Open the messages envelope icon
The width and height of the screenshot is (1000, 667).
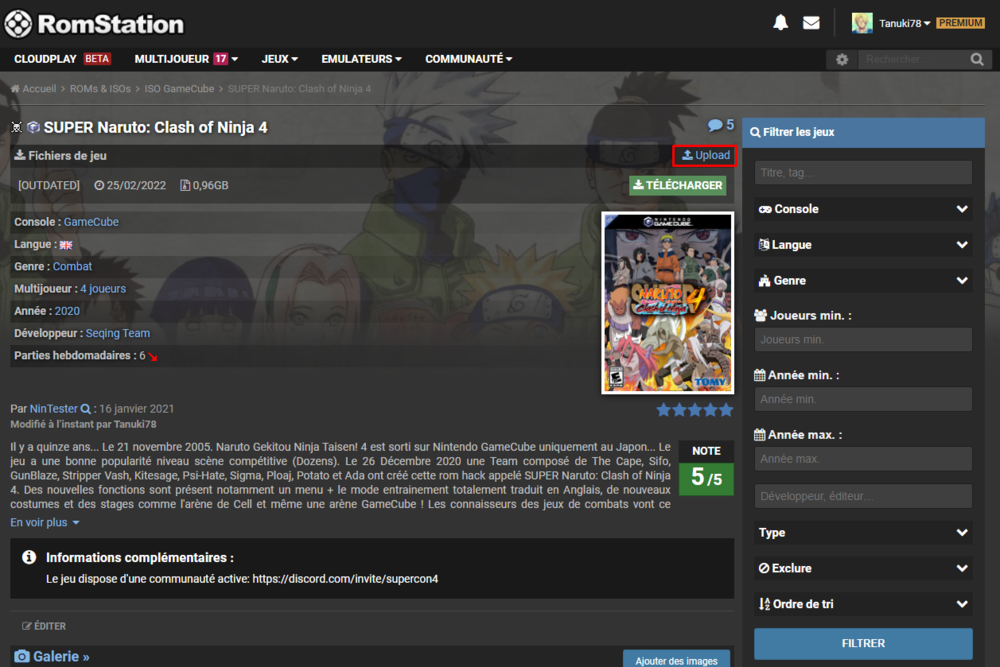(x=811, y=23)
